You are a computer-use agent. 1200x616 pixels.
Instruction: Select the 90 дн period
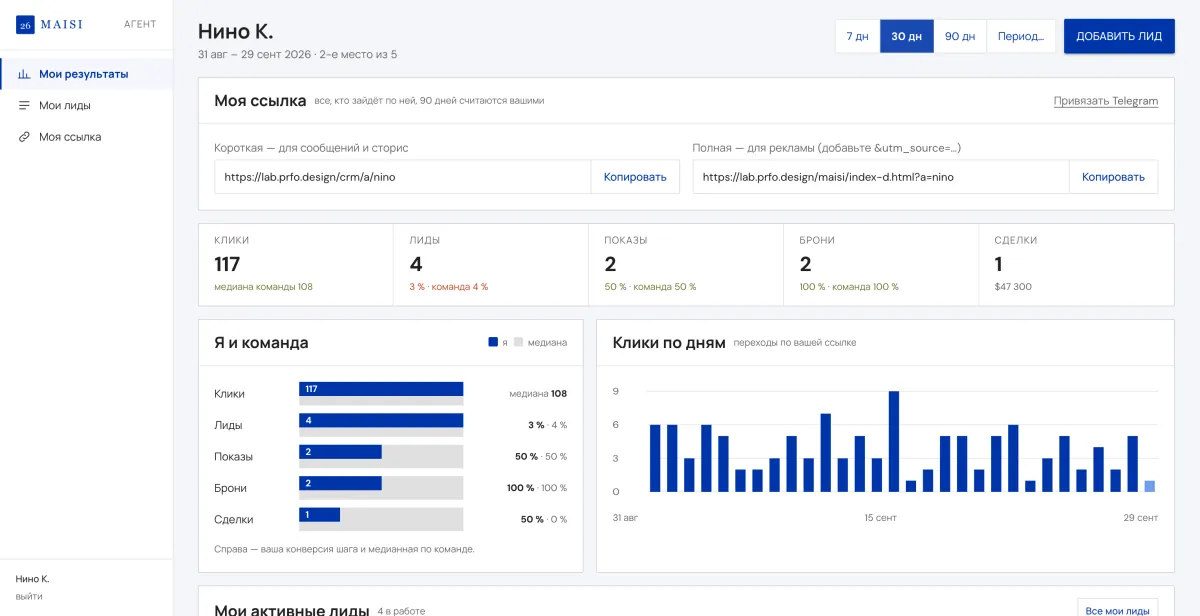(x=960, y=36)
